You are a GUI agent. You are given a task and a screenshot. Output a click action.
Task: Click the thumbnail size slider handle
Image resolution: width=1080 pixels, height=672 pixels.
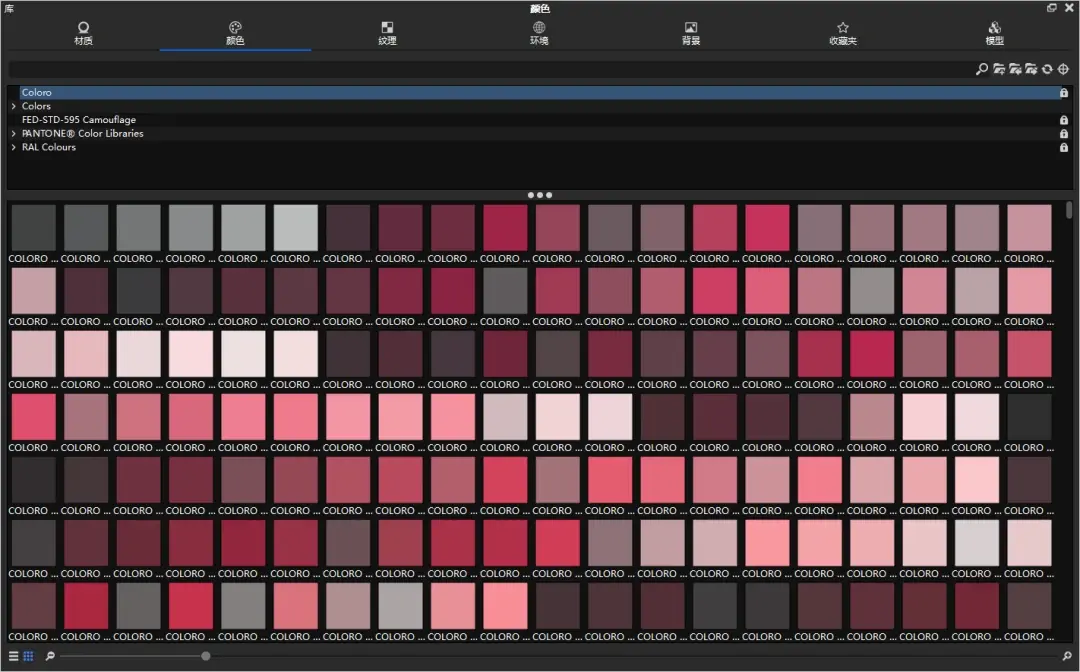point(205,656)
